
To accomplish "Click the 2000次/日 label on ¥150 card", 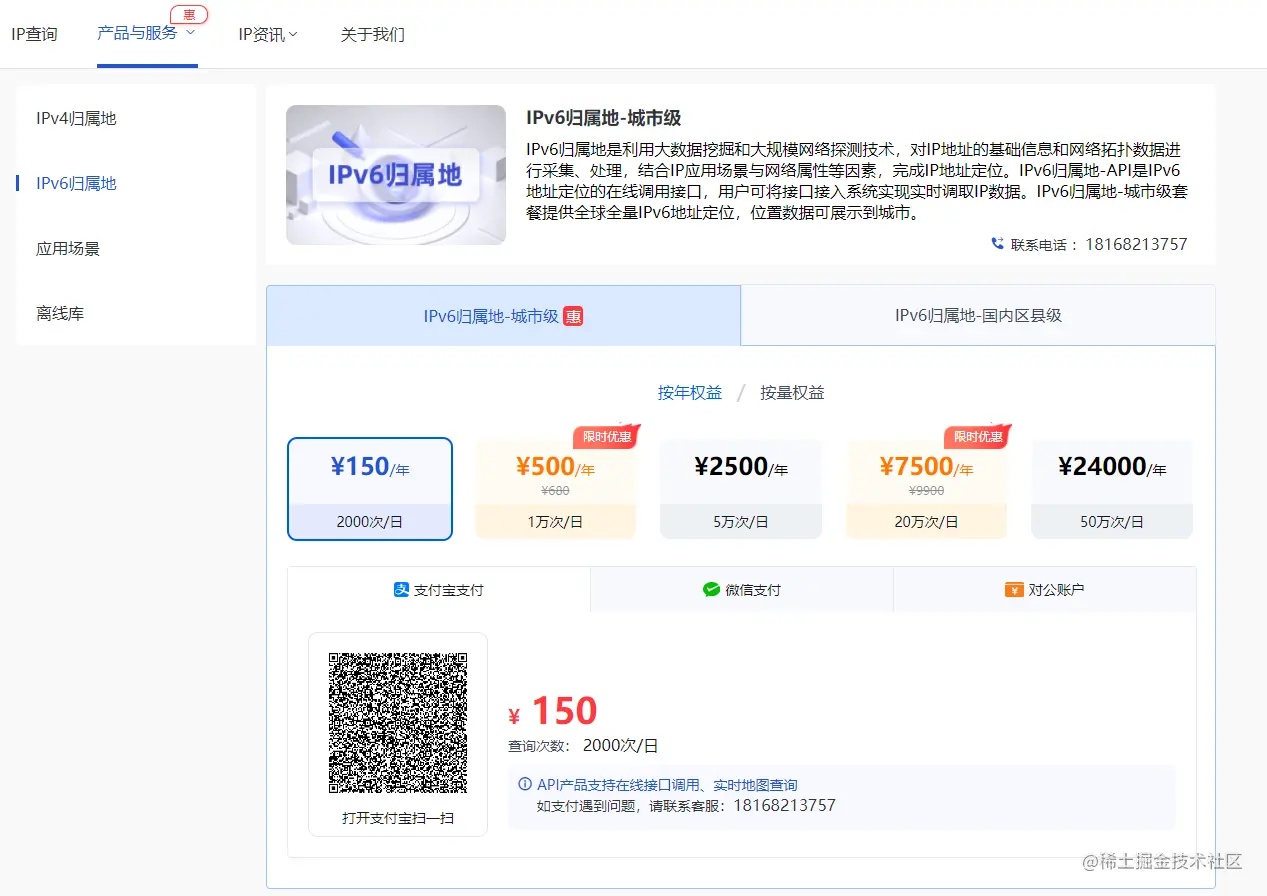I will pos(370,522).
